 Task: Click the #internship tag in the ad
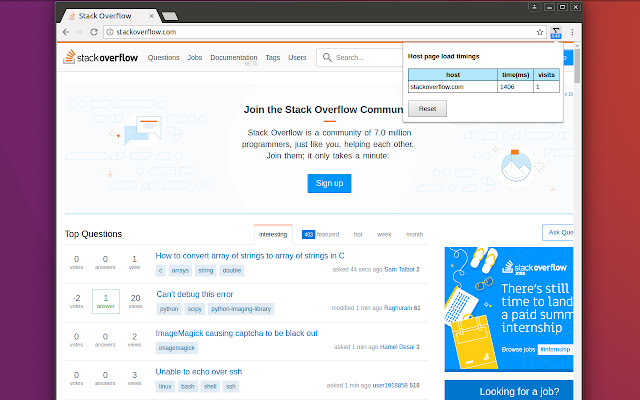555,349
